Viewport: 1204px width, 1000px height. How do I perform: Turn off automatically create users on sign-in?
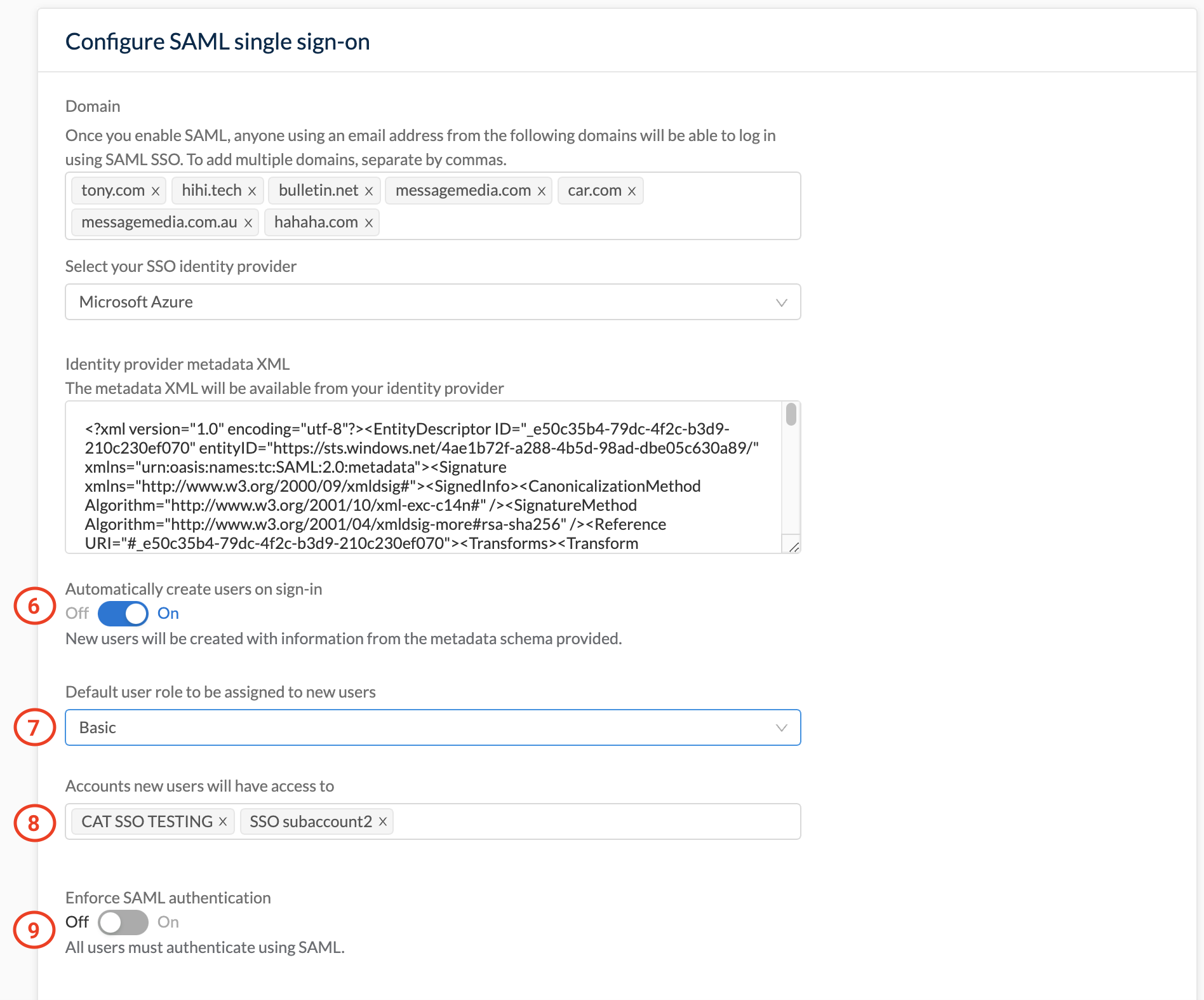(123, 613)
